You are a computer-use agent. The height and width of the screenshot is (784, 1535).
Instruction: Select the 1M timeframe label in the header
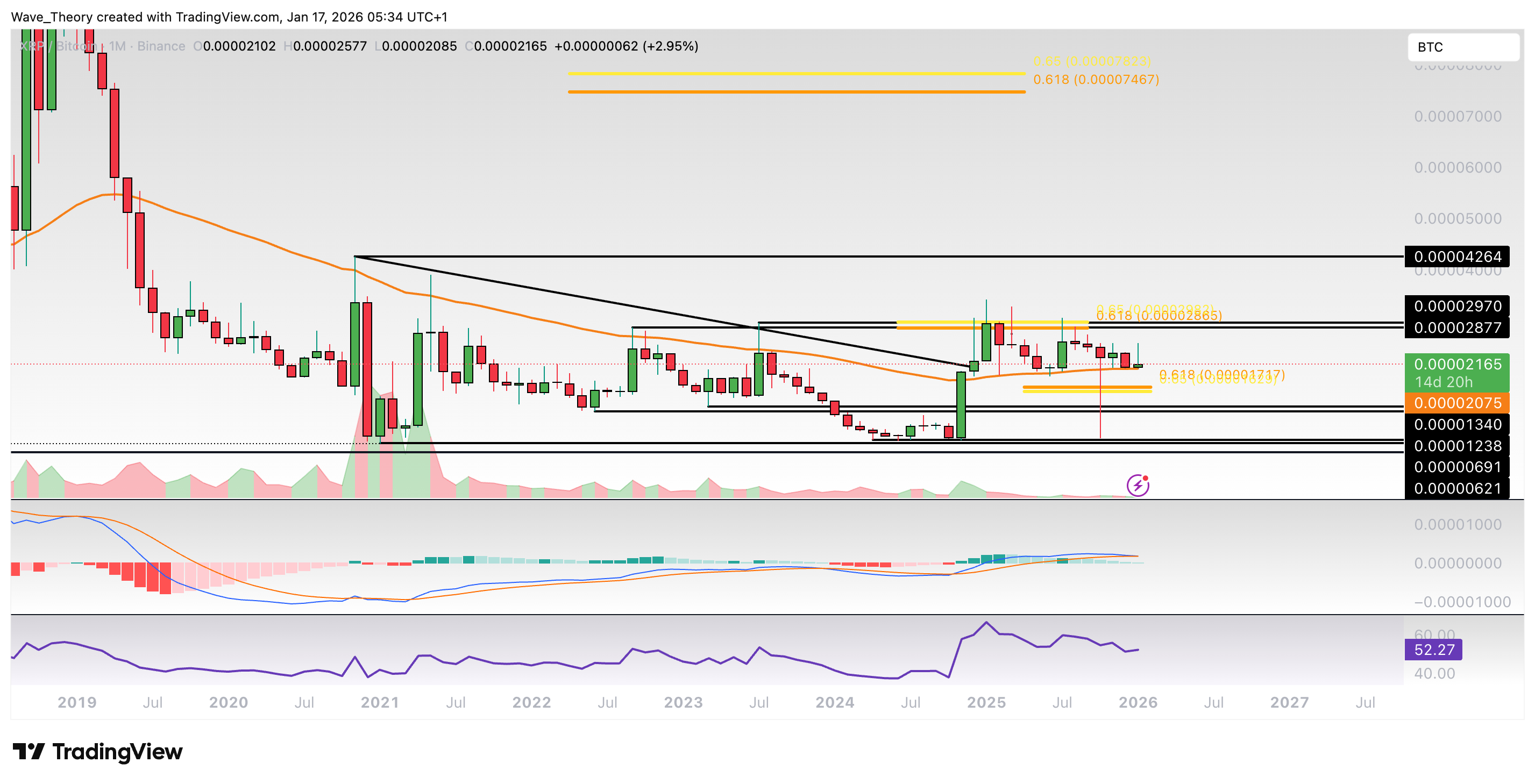click(117, 46)
